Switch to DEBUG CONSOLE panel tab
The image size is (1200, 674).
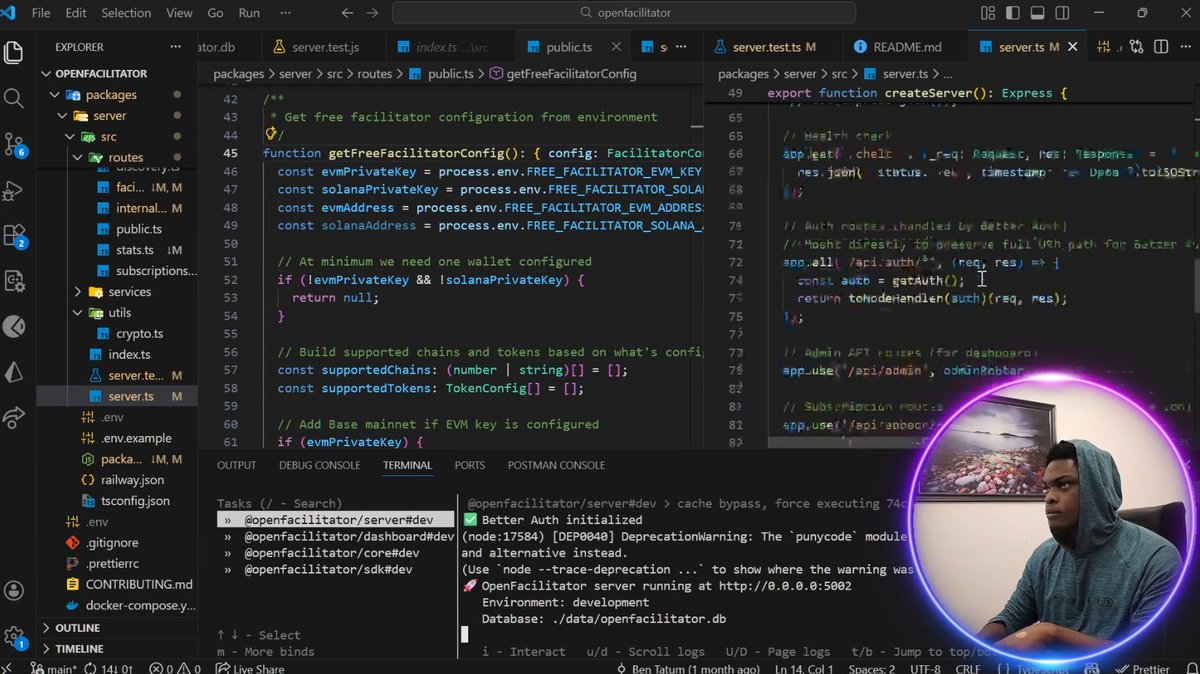click(x=319, y=465)
